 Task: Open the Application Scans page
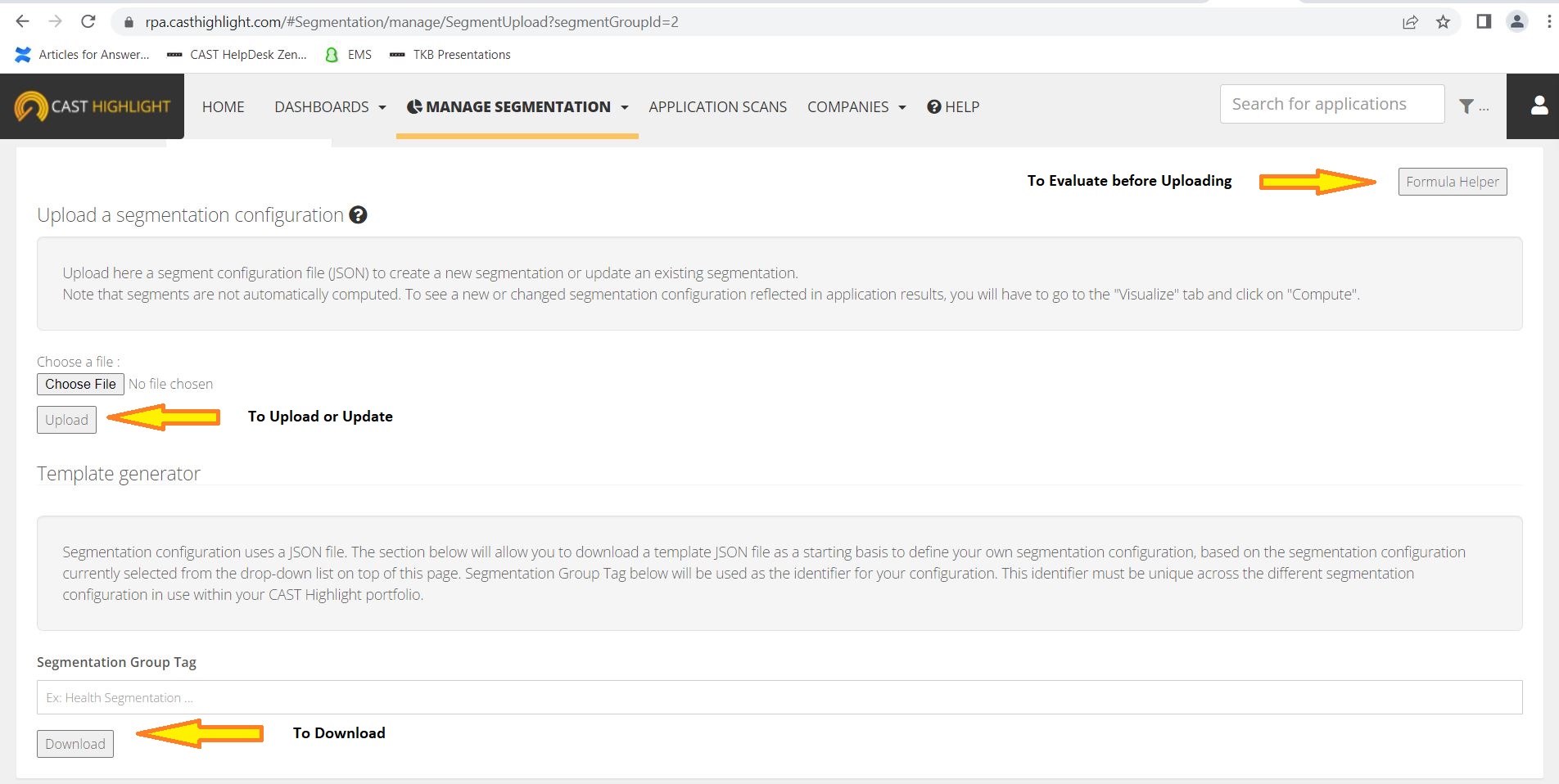[717, 107]
